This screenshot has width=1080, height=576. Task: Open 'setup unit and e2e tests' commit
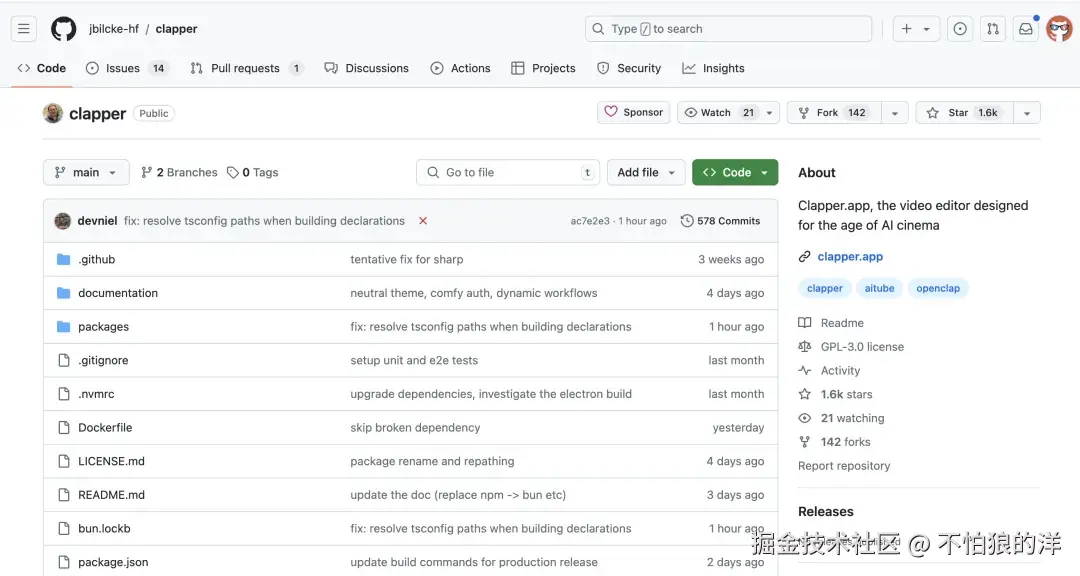[413, 360]
